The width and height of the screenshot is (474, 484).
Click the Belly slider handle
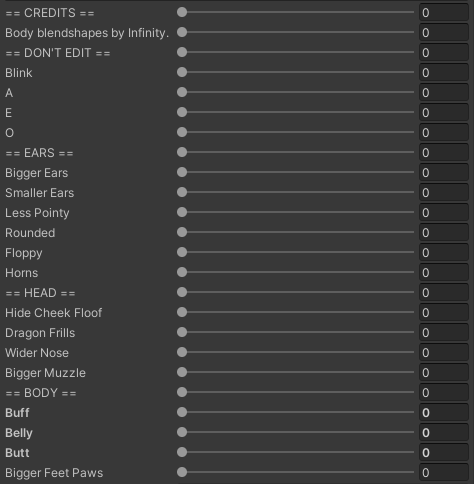pos(182,432)
